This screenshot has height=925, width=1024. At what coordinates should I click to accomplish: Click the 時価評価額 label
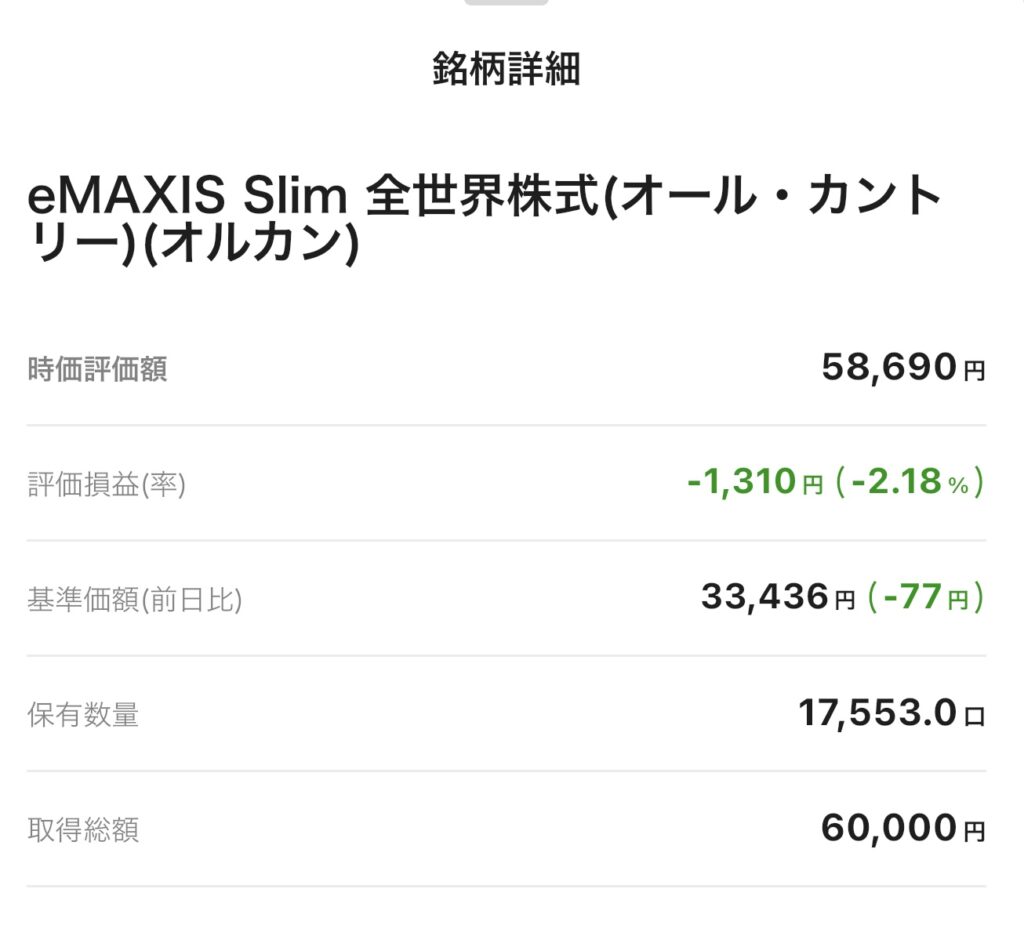97,369
